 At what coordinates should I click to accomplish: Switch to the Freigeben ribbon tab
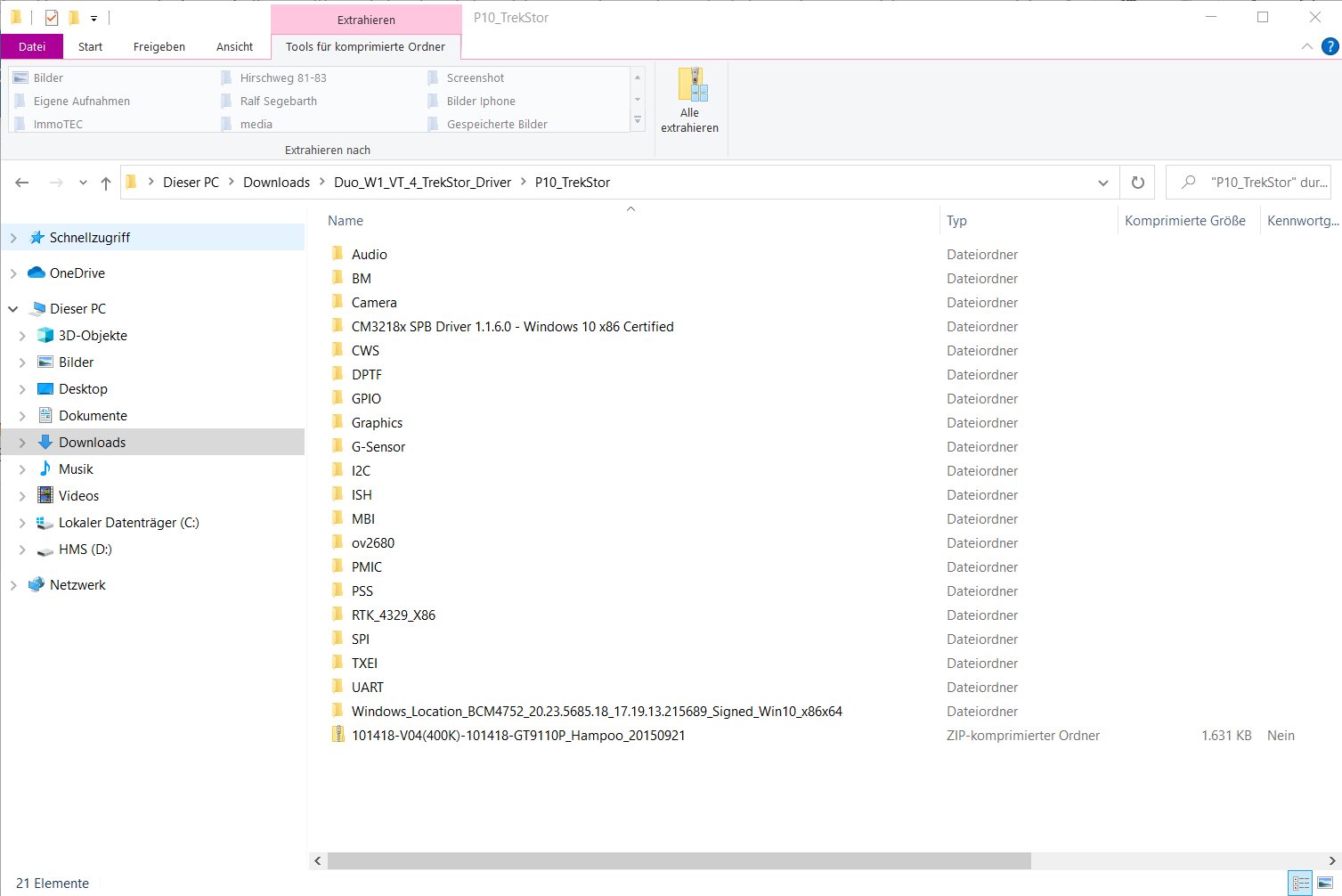[x=159, y=46]
